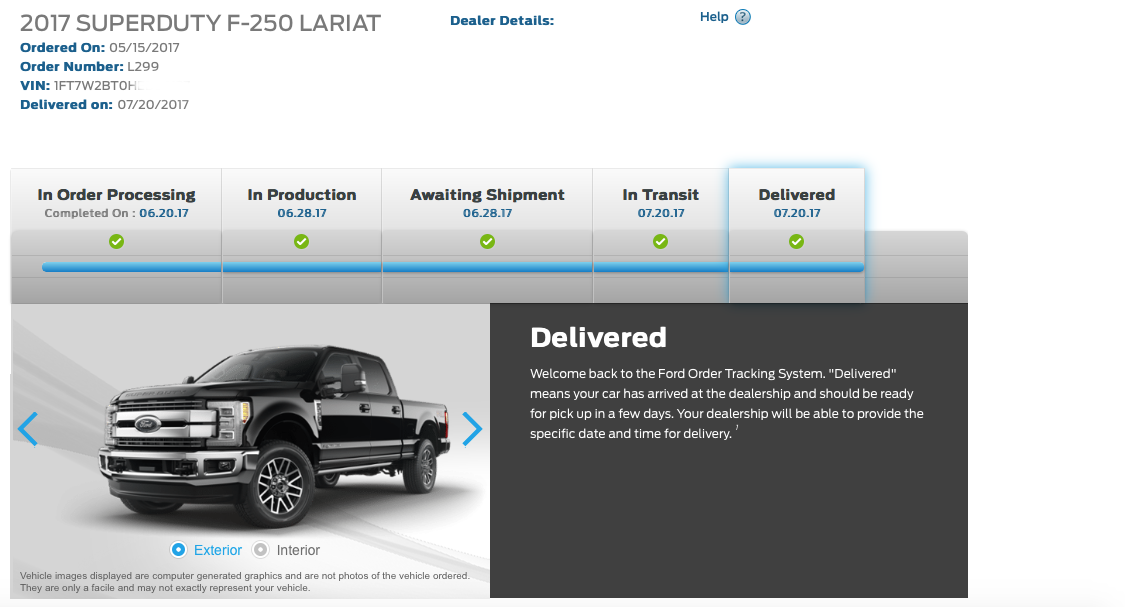Image resolution: width=1125 pixels, height=607 pixels.
Task: Click green checkmark under In Order Processing
Action: coord(116,242)
